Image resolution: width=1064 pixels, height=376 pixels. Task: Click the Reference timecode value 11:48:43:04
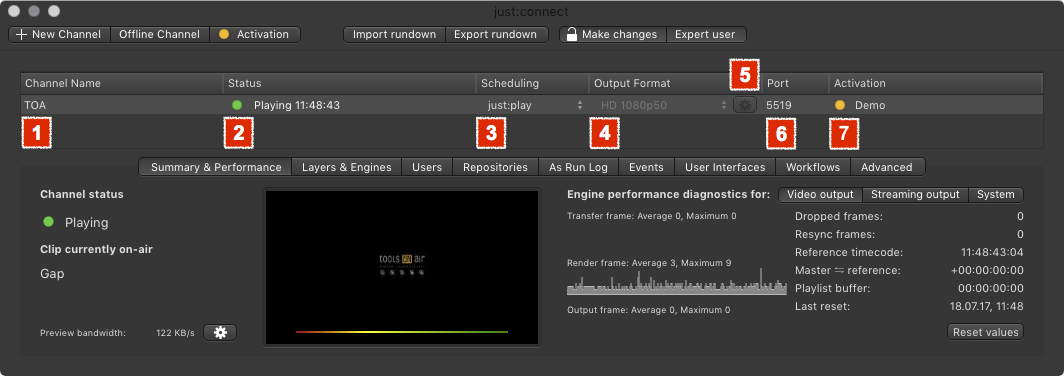[x=992, y=252]
